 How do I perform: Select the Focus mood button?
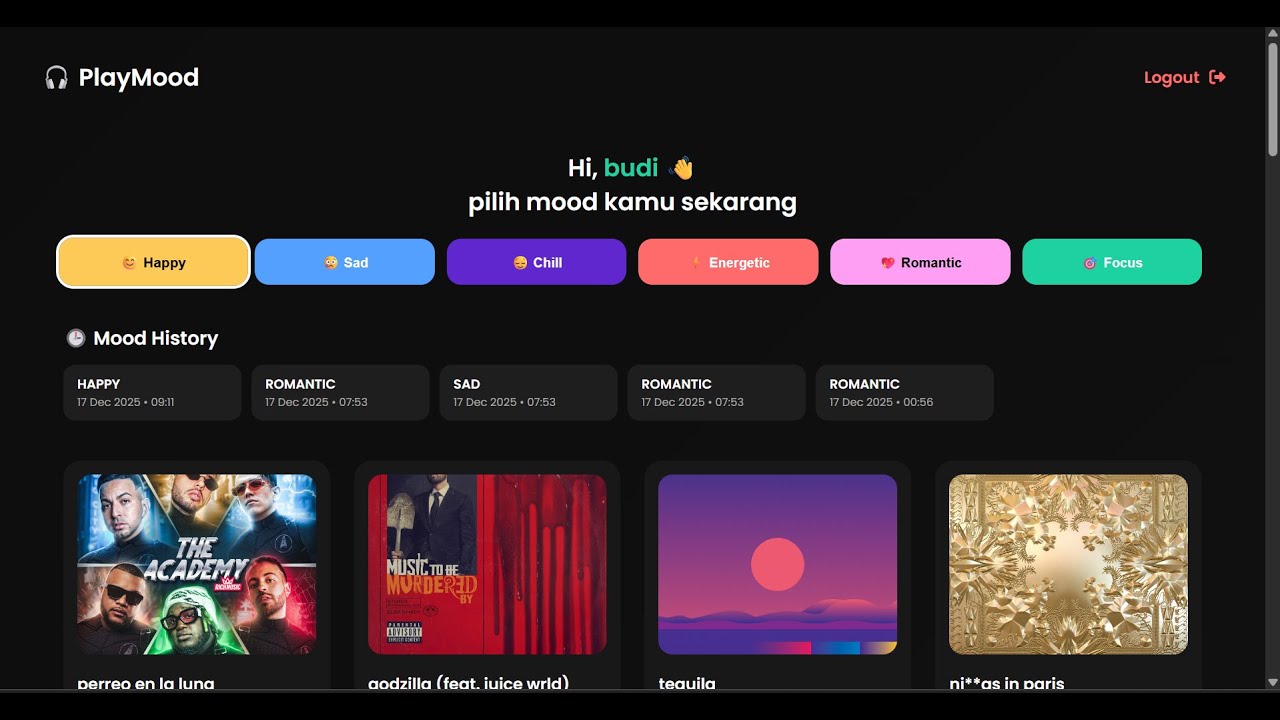[x=1112, y=262]
